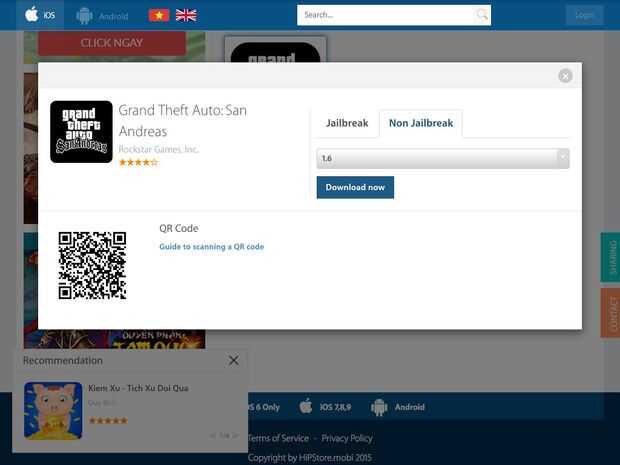Close the app download dialog
This screenshot has height=465, width=620.
[565, 76]
